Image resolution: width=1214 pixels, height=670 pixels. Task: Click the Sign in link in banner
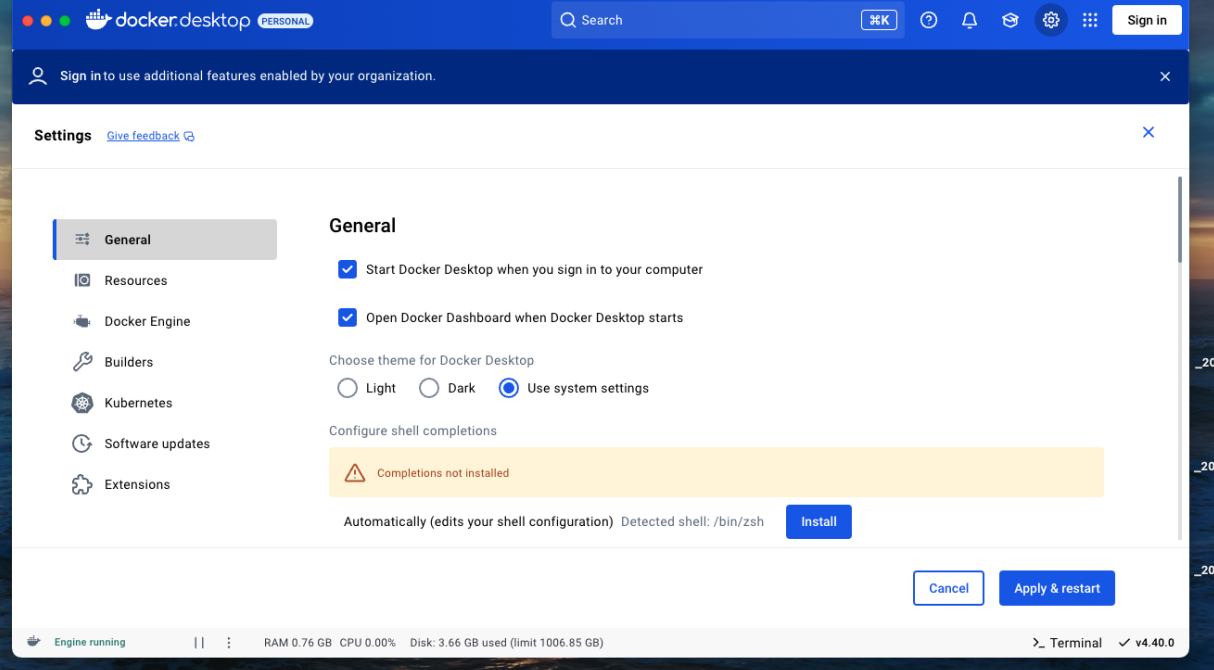(x=80, y=76)
